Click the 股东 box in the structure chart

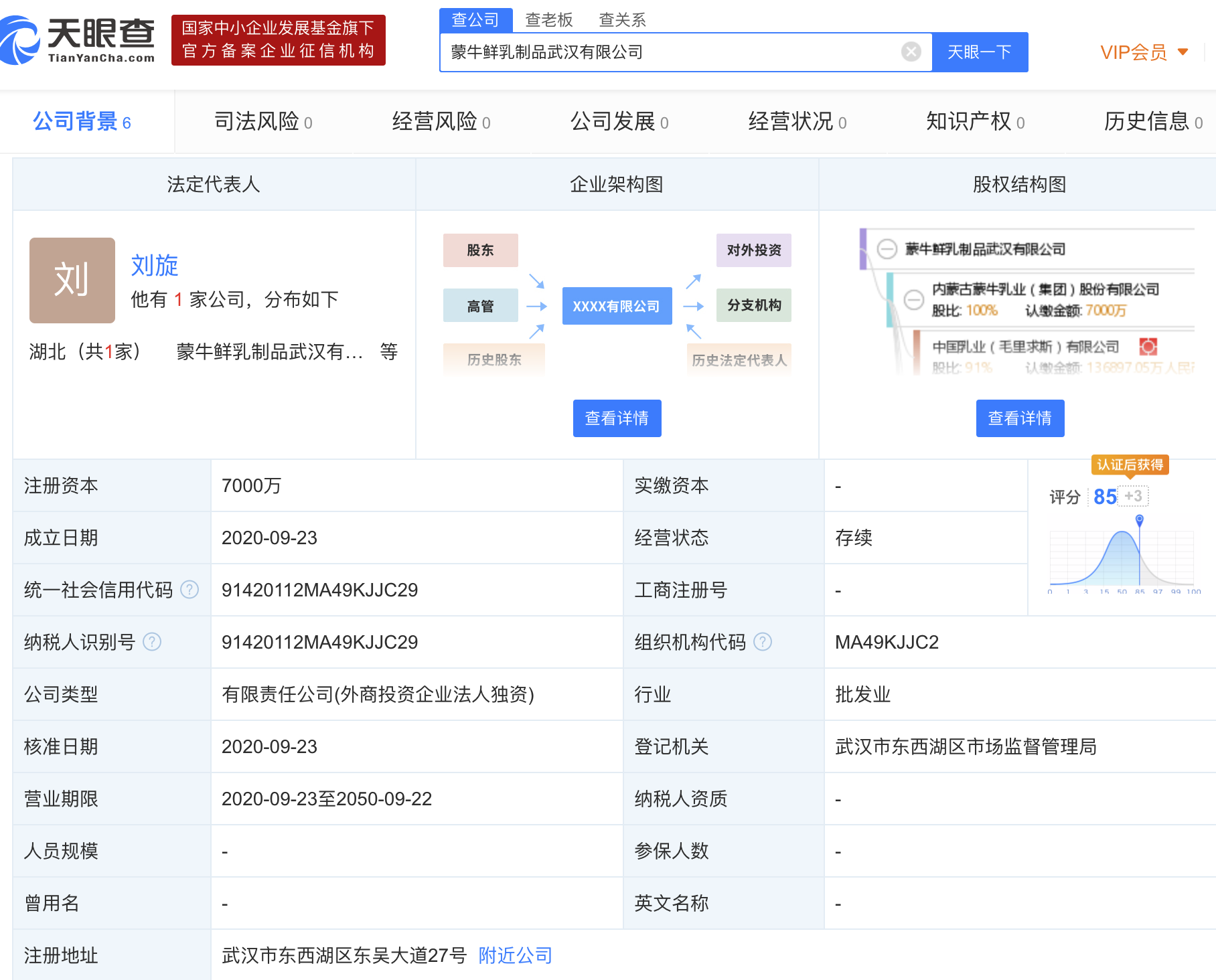tap(480, 250)
